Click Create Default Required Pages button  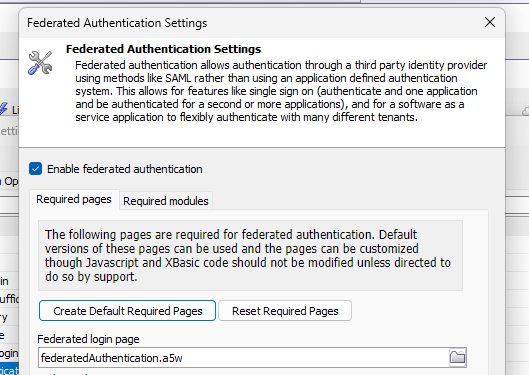(x=128, y=311)
